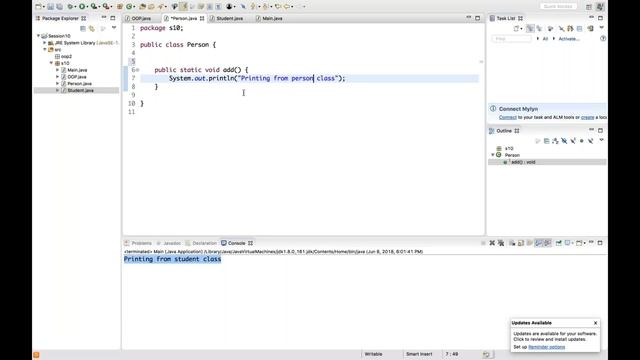
Task: Click the Quick Access search field
Action: pos(558,7)
